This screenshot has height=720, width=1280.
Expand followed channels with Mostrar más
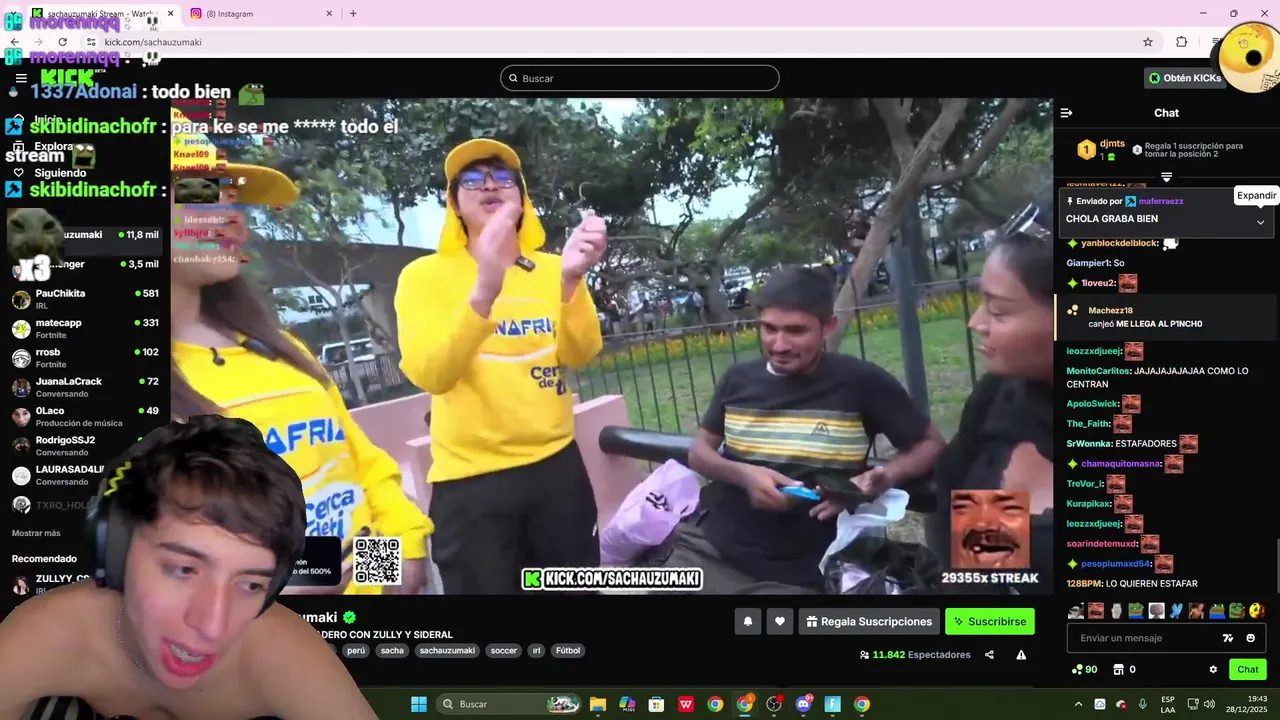pyautogui.click(x=36, y=533)
